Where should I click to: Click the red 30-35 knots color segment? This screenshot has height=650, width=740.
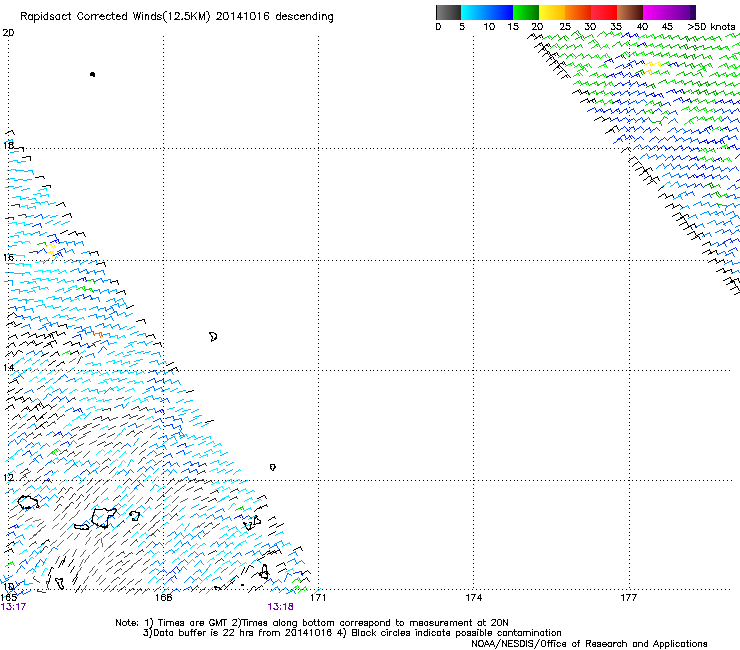tap(604, 12)
